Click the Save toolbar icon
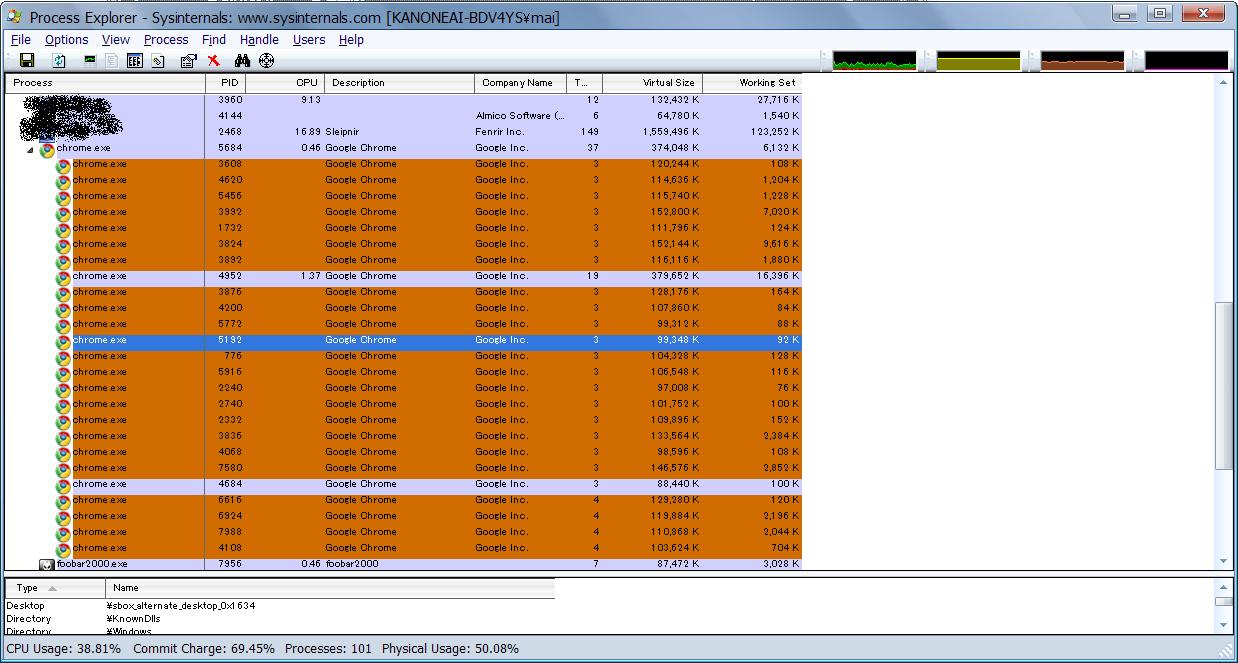Image resolution: width=1238 pixels, height=663 pixels. tap(27, 61)
